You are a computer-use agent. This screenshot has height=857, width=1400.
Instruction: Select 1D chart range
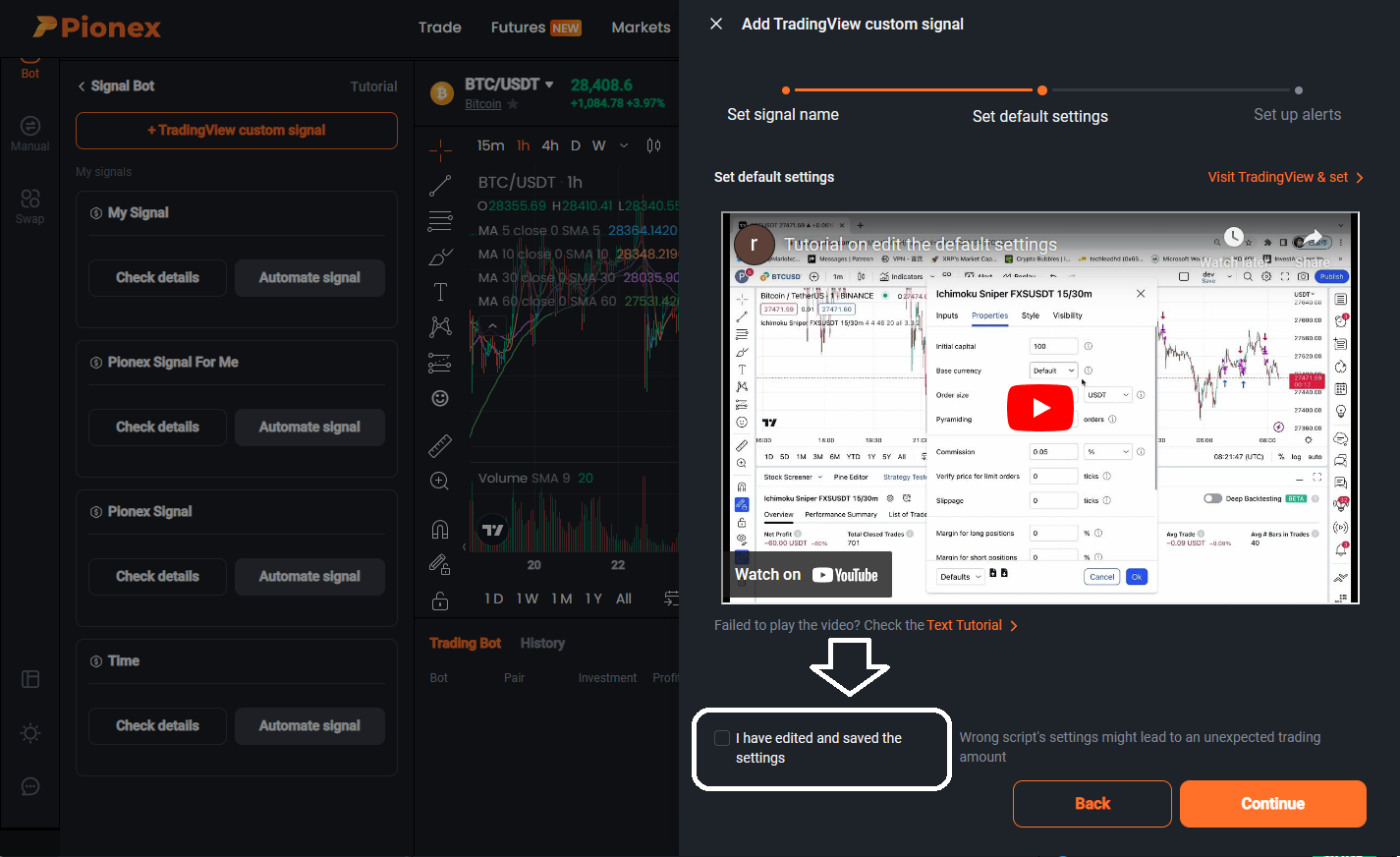(x=494, y=599)
